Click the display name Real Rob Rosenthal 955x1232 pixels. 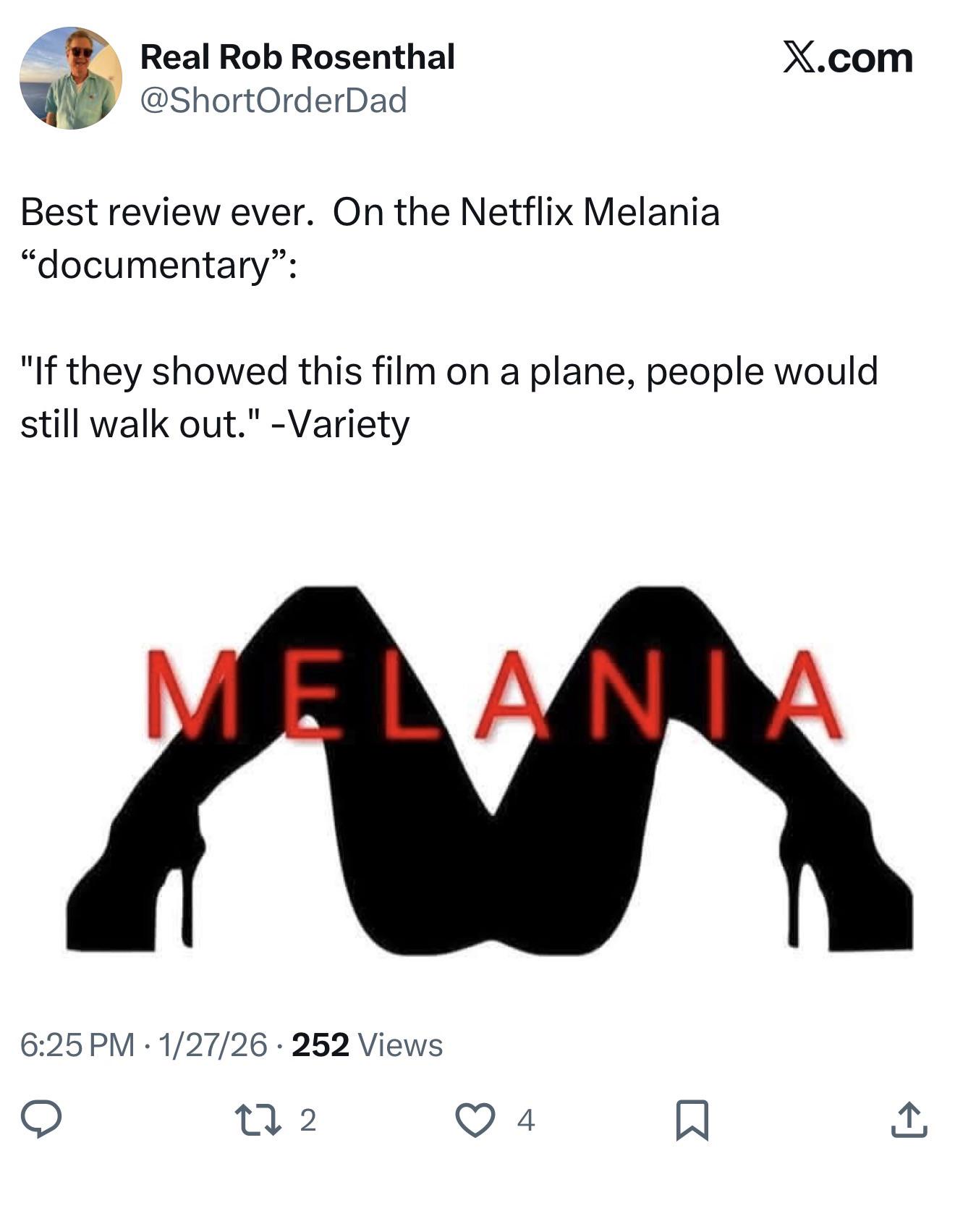[297, 56]
